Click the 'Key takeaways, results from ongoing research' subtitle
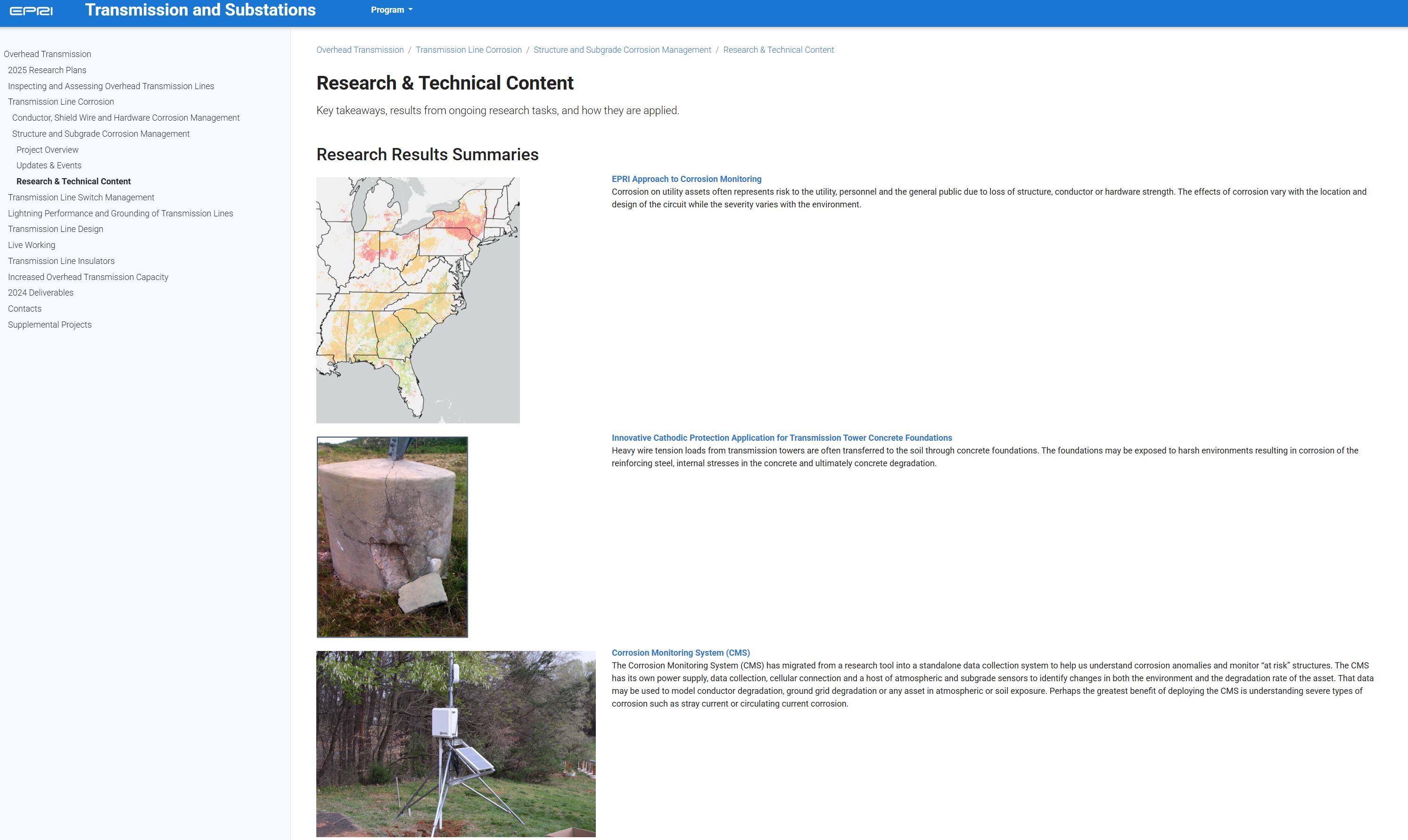 [497, 110]
